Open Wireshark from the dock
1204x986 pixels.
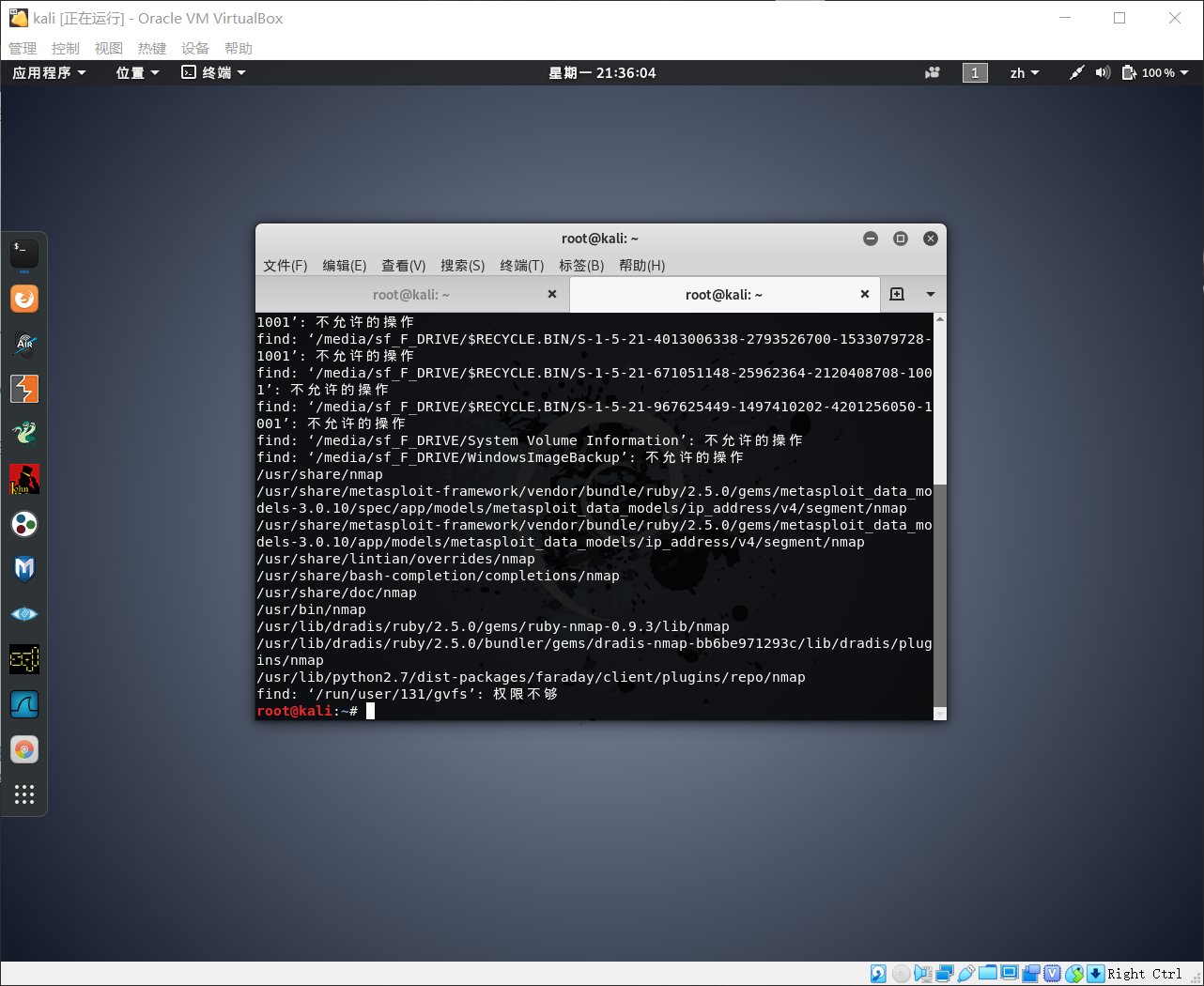click(x=23, y=704)
